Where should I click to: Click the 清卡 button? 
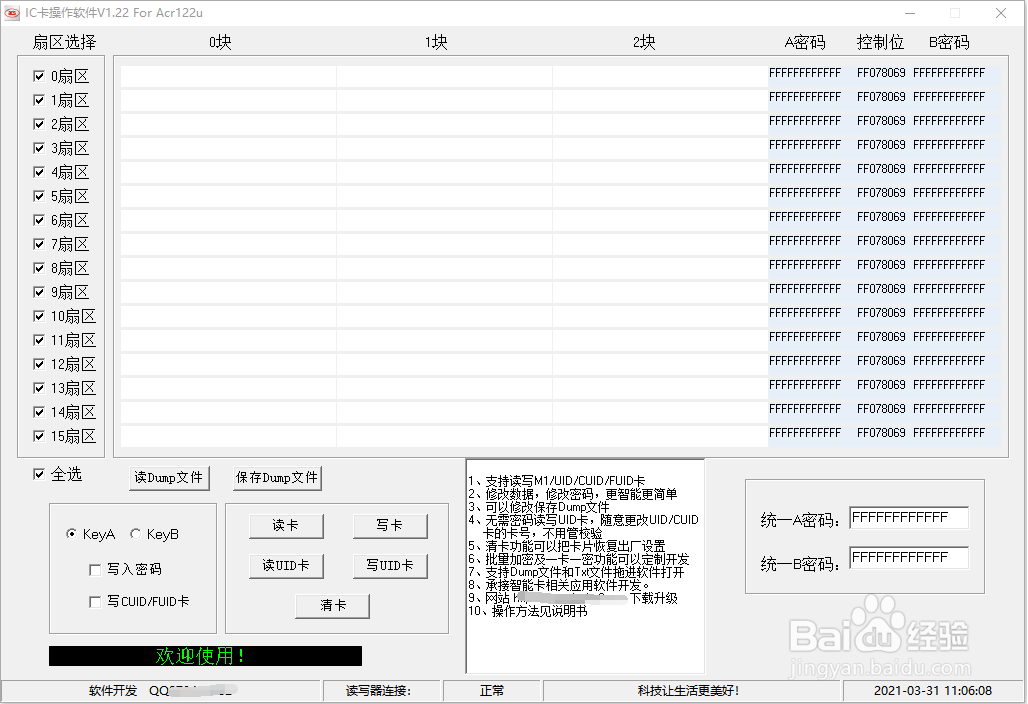(332, 606)
